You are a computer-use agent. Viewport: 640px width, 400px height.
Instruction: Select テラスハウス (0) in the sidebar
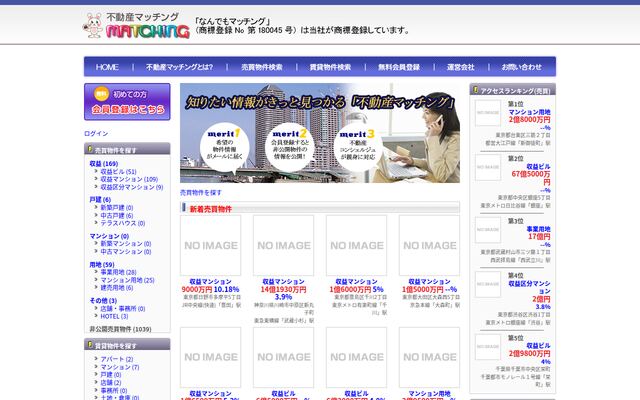click(123, 223)
